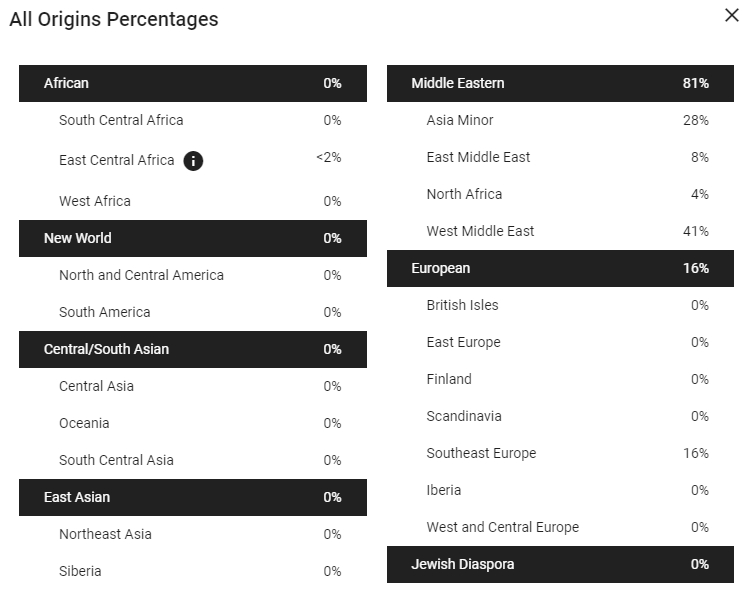
Task: Select the Jewish Diaspora header row
Action: [560, 564]
